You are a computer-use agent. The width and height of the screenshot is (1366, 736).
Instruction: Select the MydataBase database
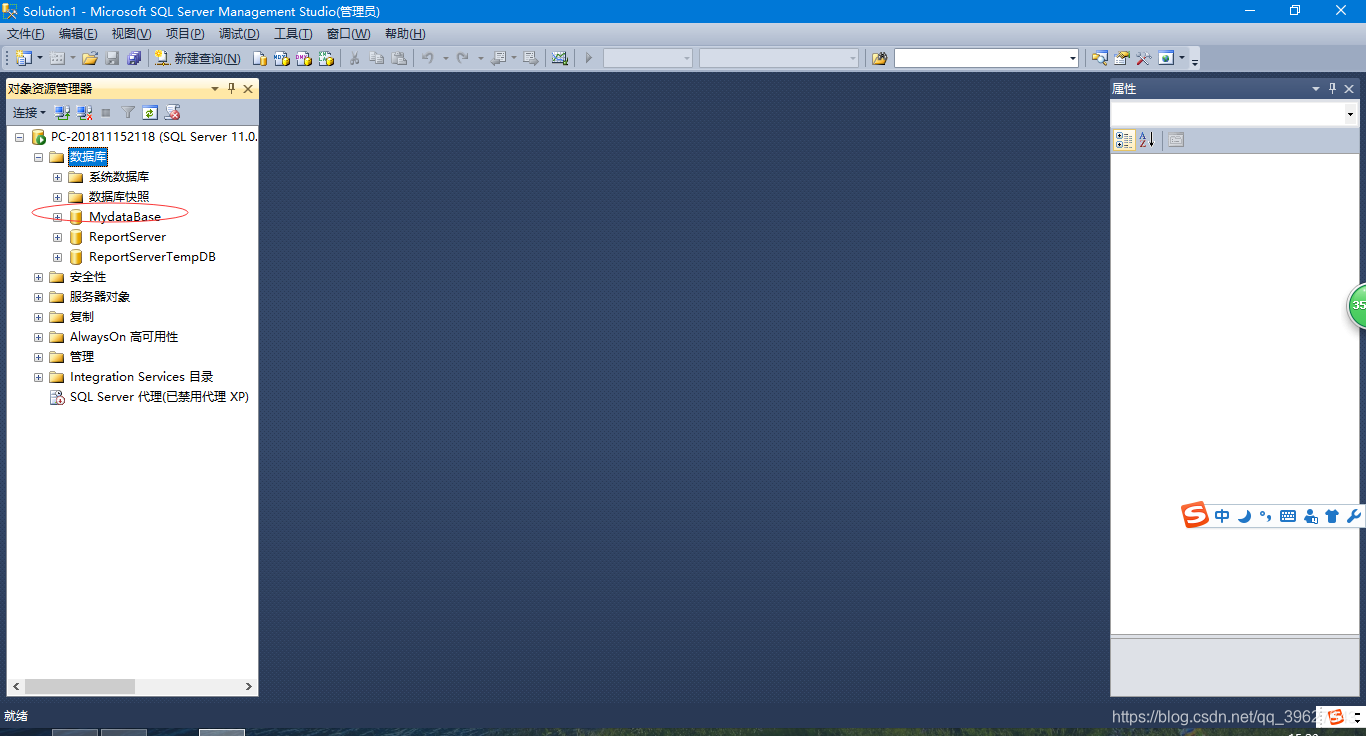click(125, 217)
